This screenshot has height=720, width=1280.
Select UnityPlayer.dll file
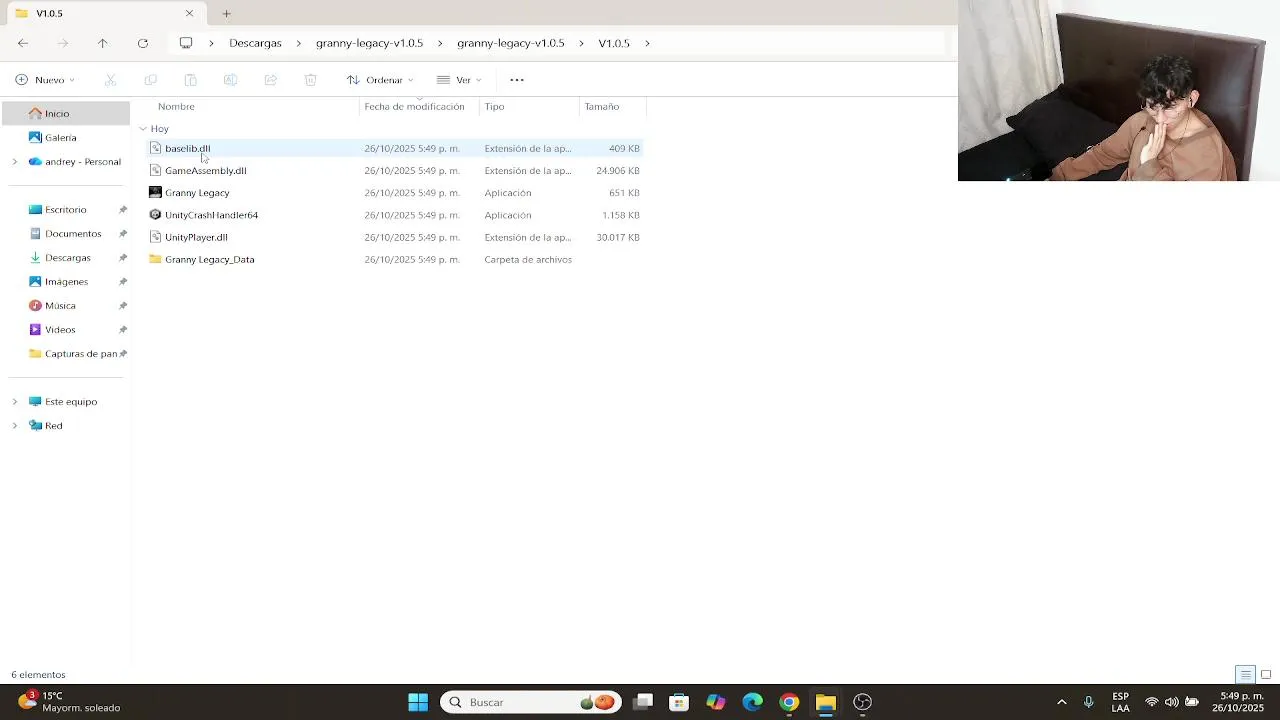[196, 238]
